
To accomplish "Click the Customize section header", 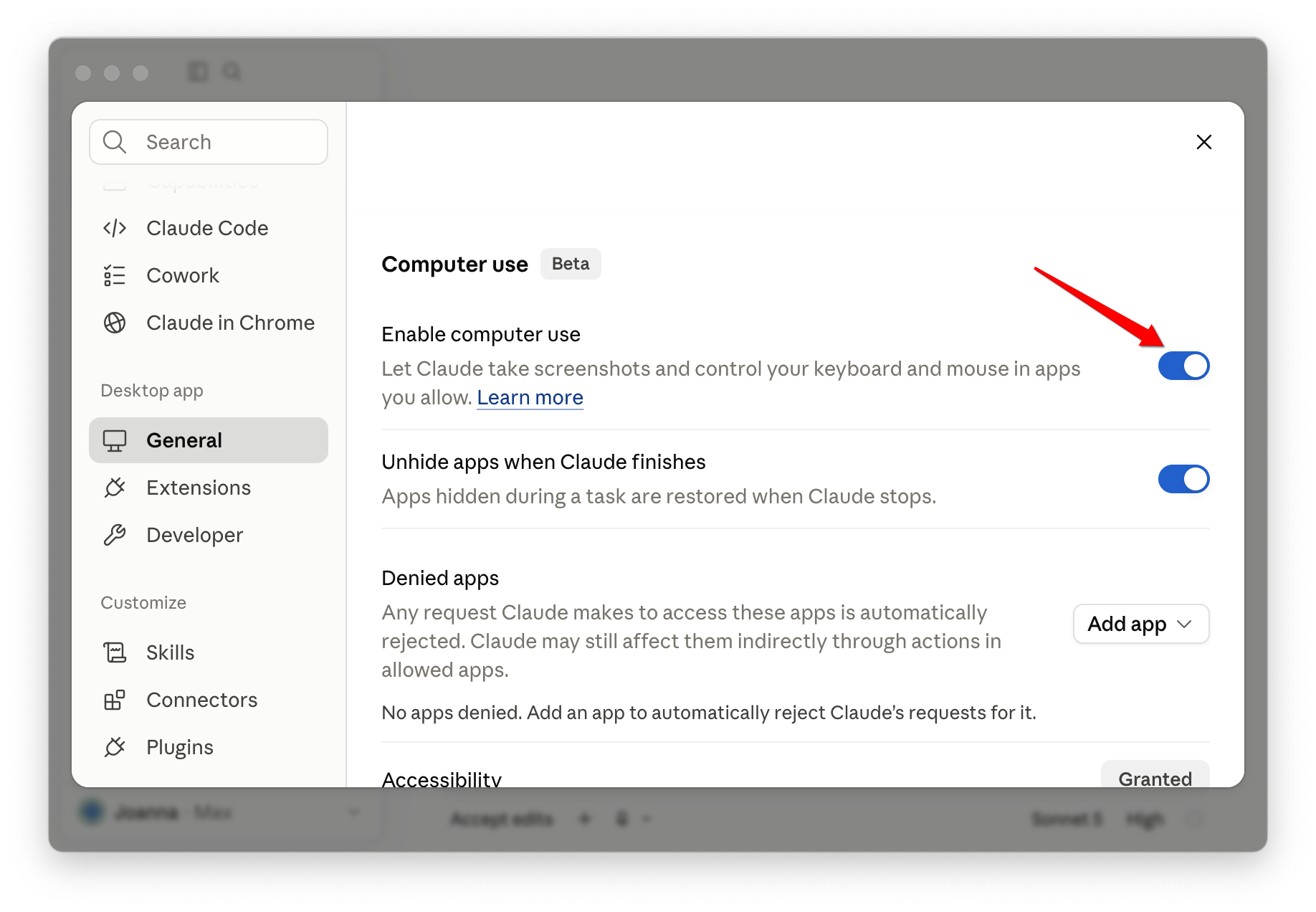I will point(143,603).
